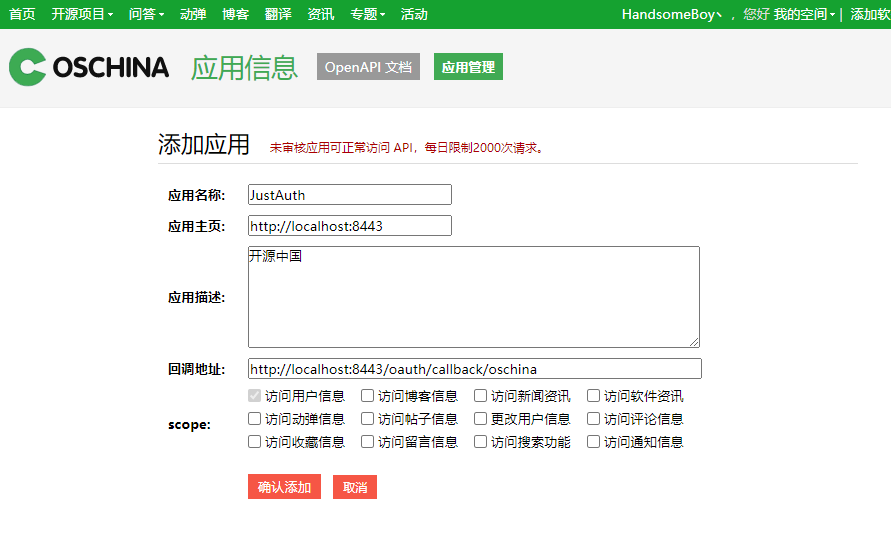Click the 应用管理 green button
Screen dimensions: 891x549
coord(468,67)
